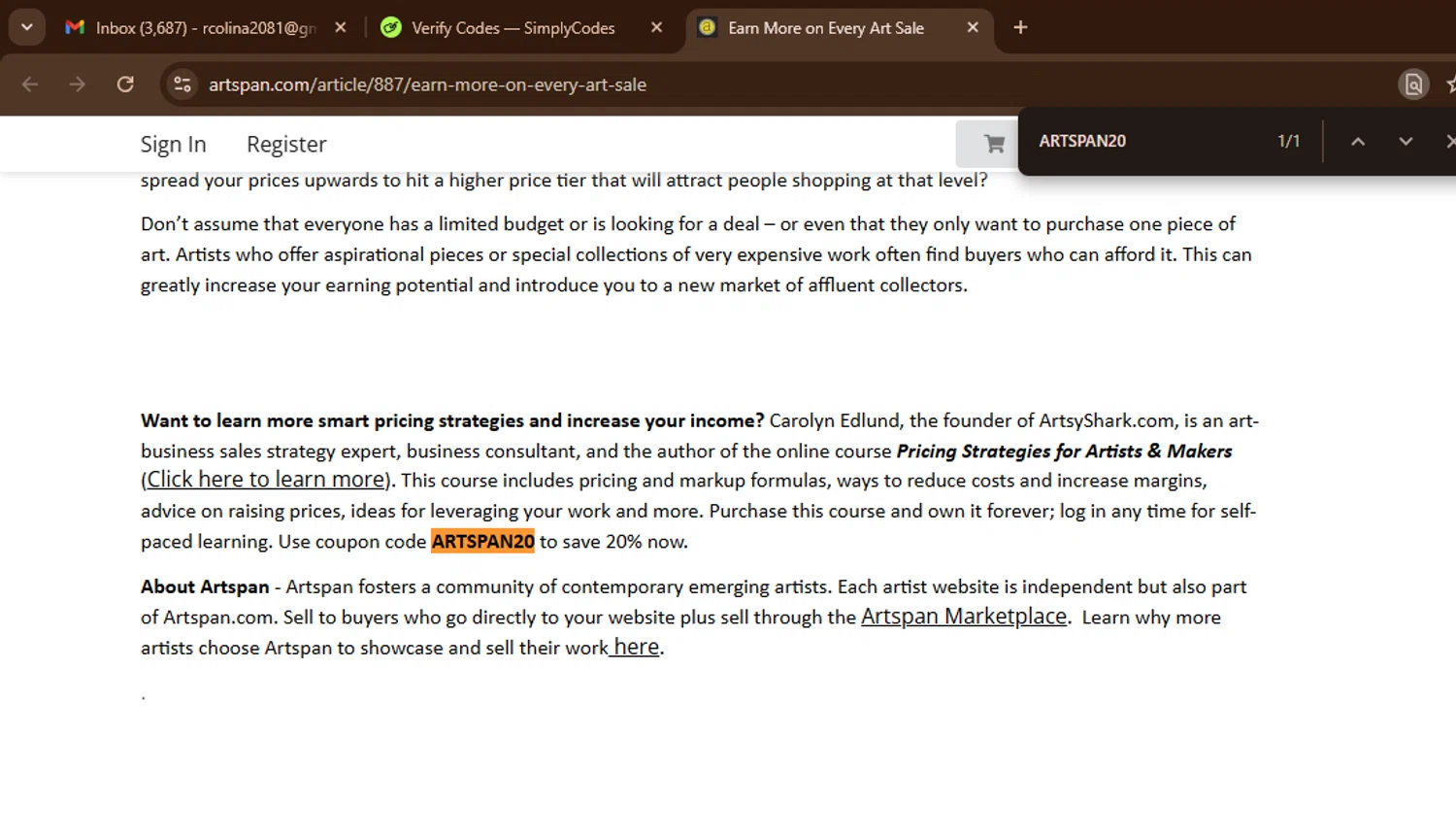Click the highlighted ARTSPAN20 coupon code
Viewport: 1456px width, 836px height.
[x=482, y=541]
